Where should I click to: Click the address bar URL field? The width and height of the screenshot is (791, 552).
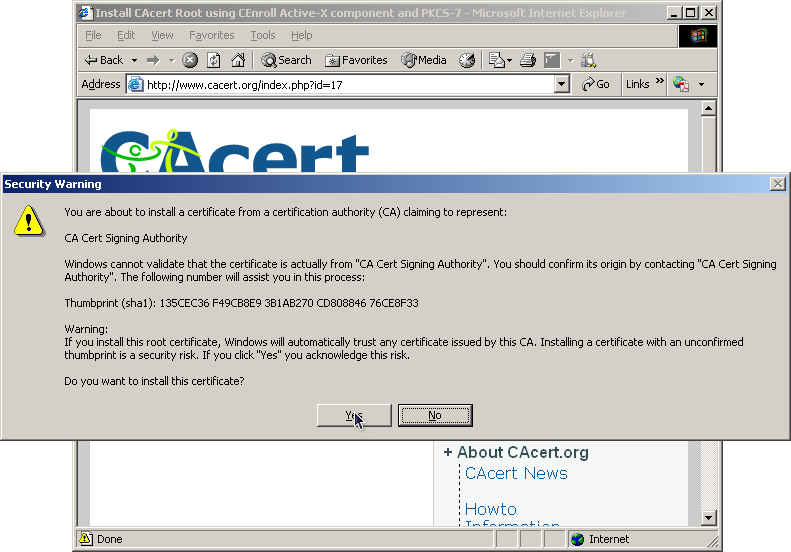(x=348, y=85)
